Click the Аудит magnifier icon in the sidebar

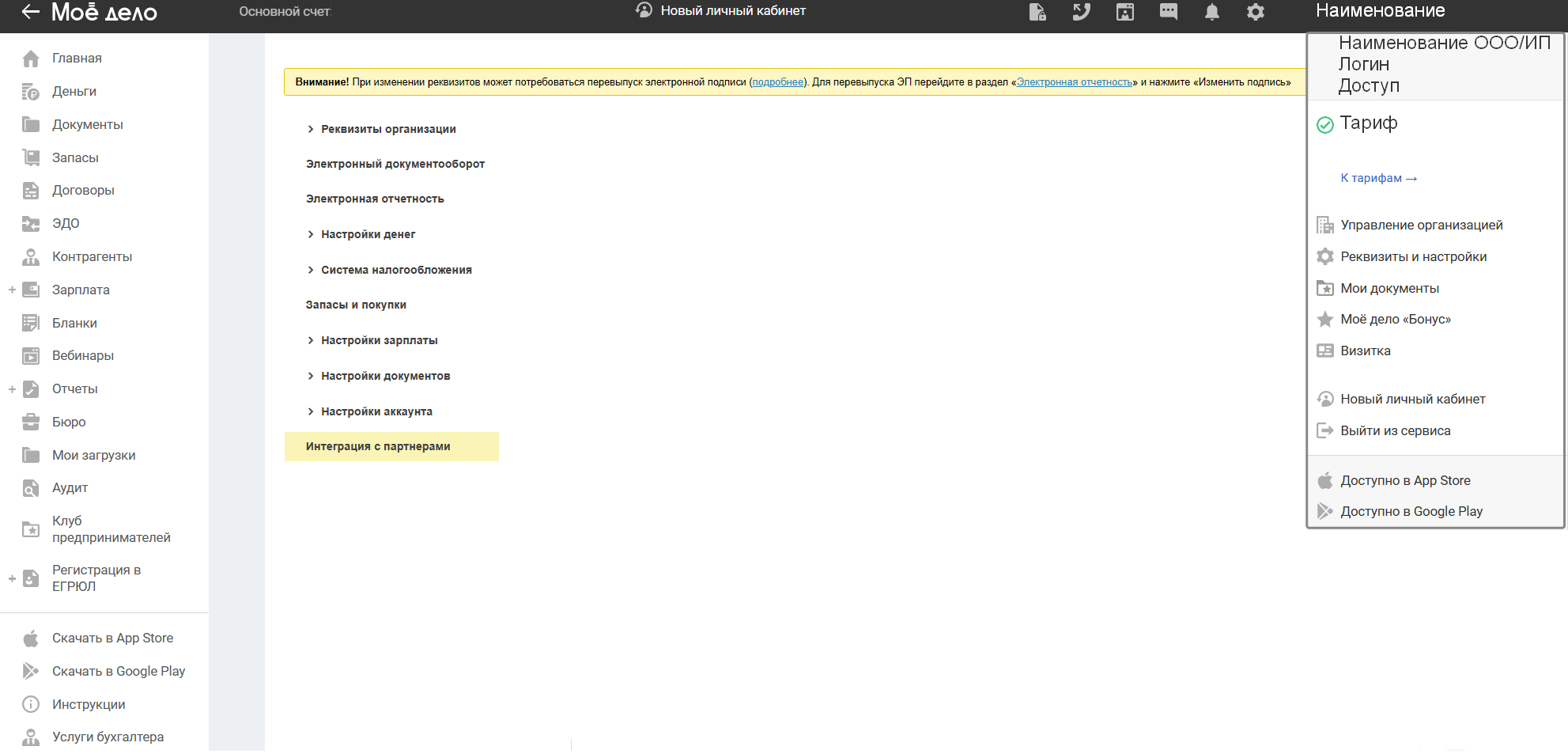click(x=31, y=488)
